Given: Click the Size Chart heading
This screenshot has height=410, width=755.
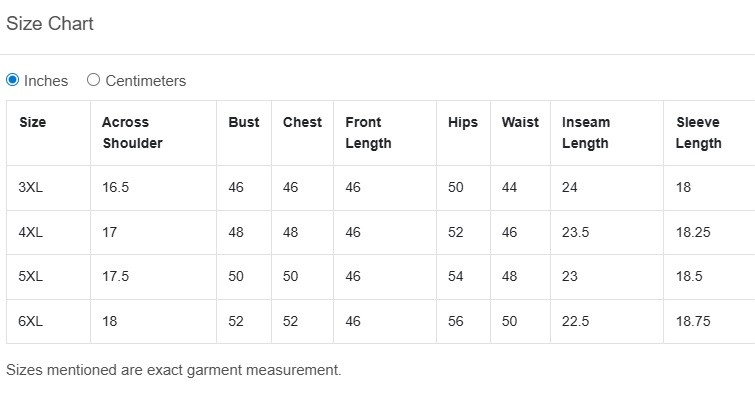Looking at the screenshot, I should tap(50, 24).
